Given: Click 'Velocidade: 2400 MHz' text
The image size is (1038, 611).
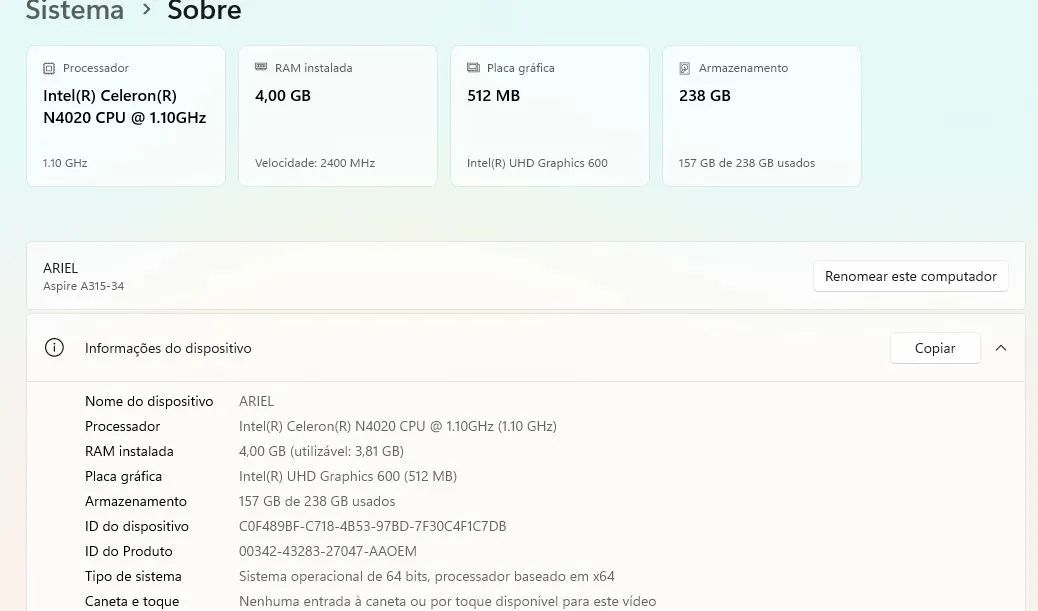Looking at the screenshot, I should click(x=315, y=163).
